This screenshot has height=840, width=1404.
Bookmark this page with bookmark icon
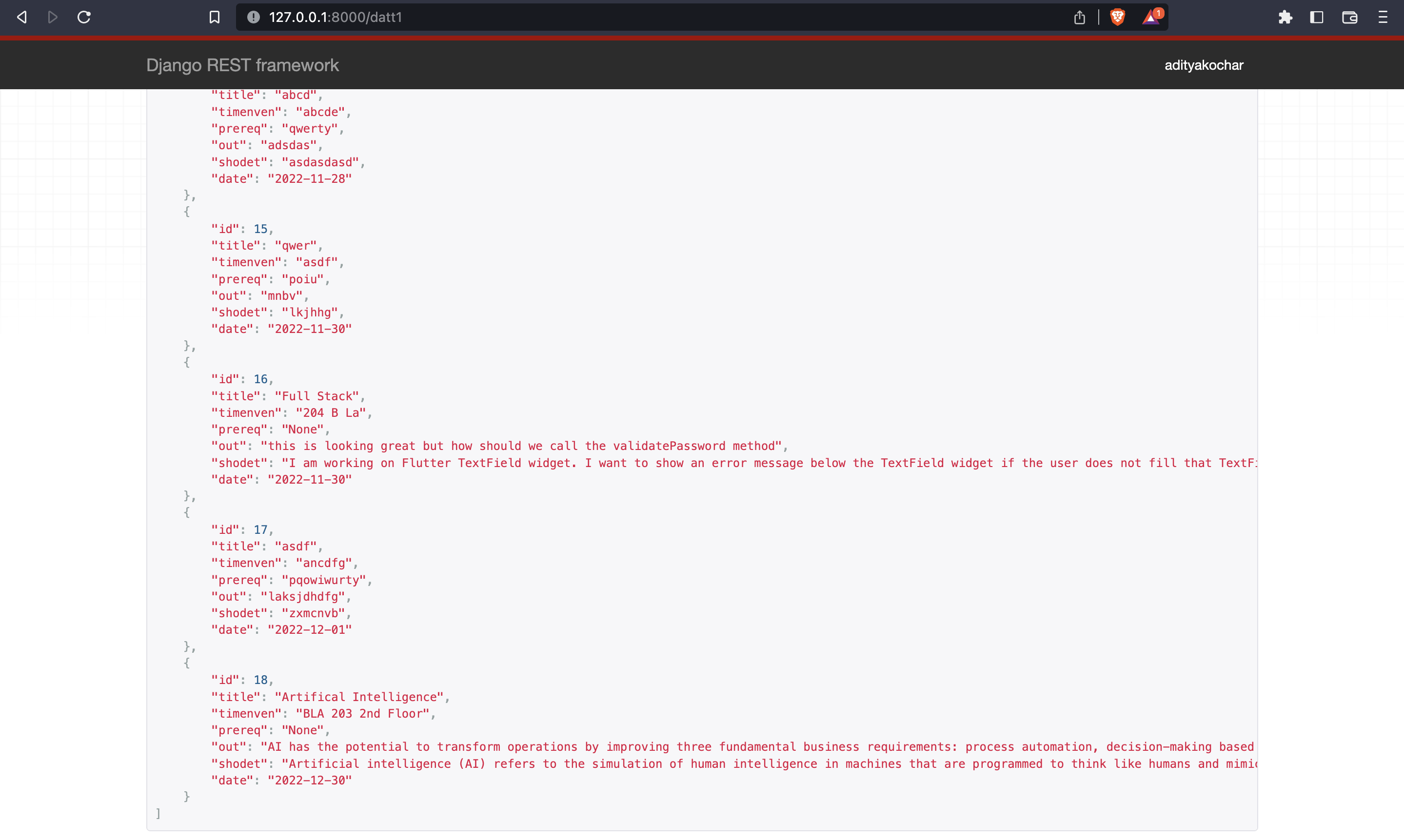215,18
